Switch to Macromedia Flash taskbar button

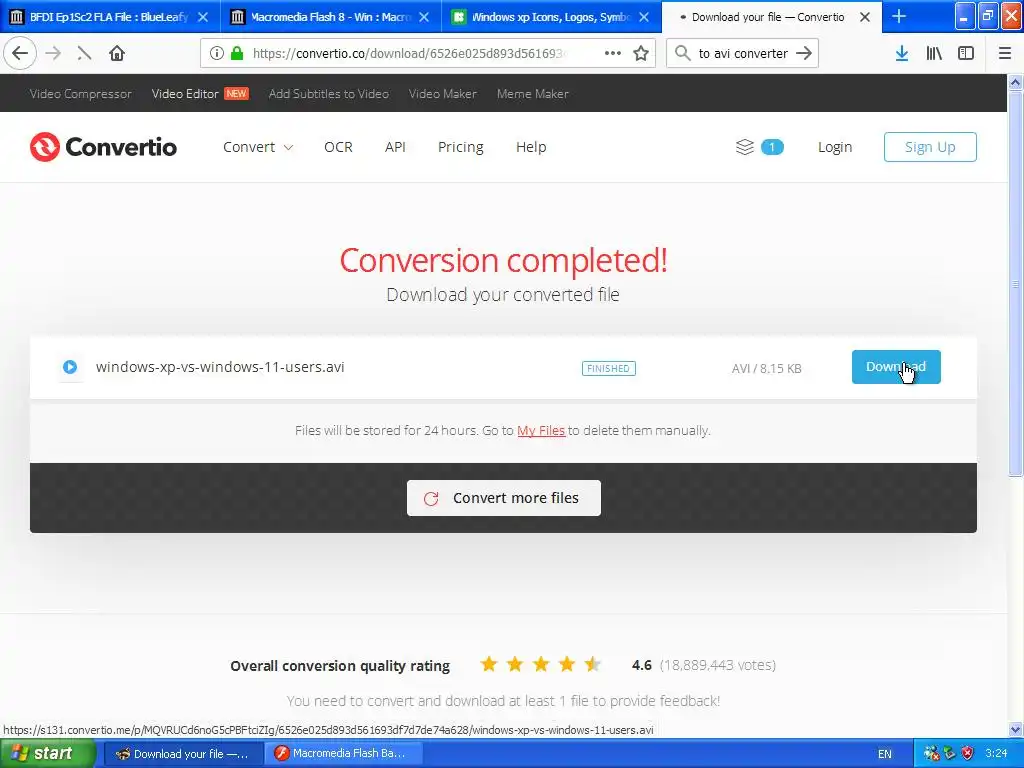343,754
